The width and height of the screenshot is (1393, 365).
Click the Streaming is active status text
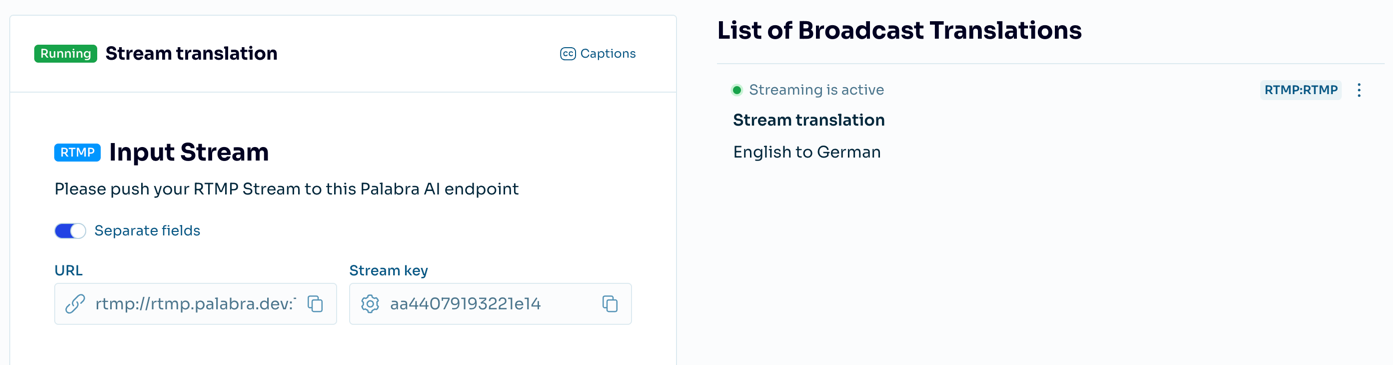816,90
